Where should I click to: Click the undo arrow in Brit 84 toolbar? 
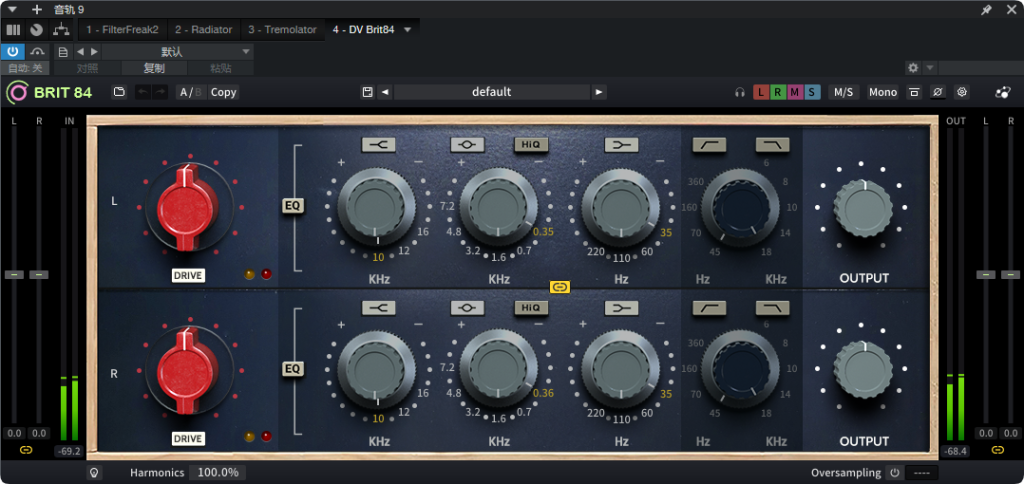143,92
